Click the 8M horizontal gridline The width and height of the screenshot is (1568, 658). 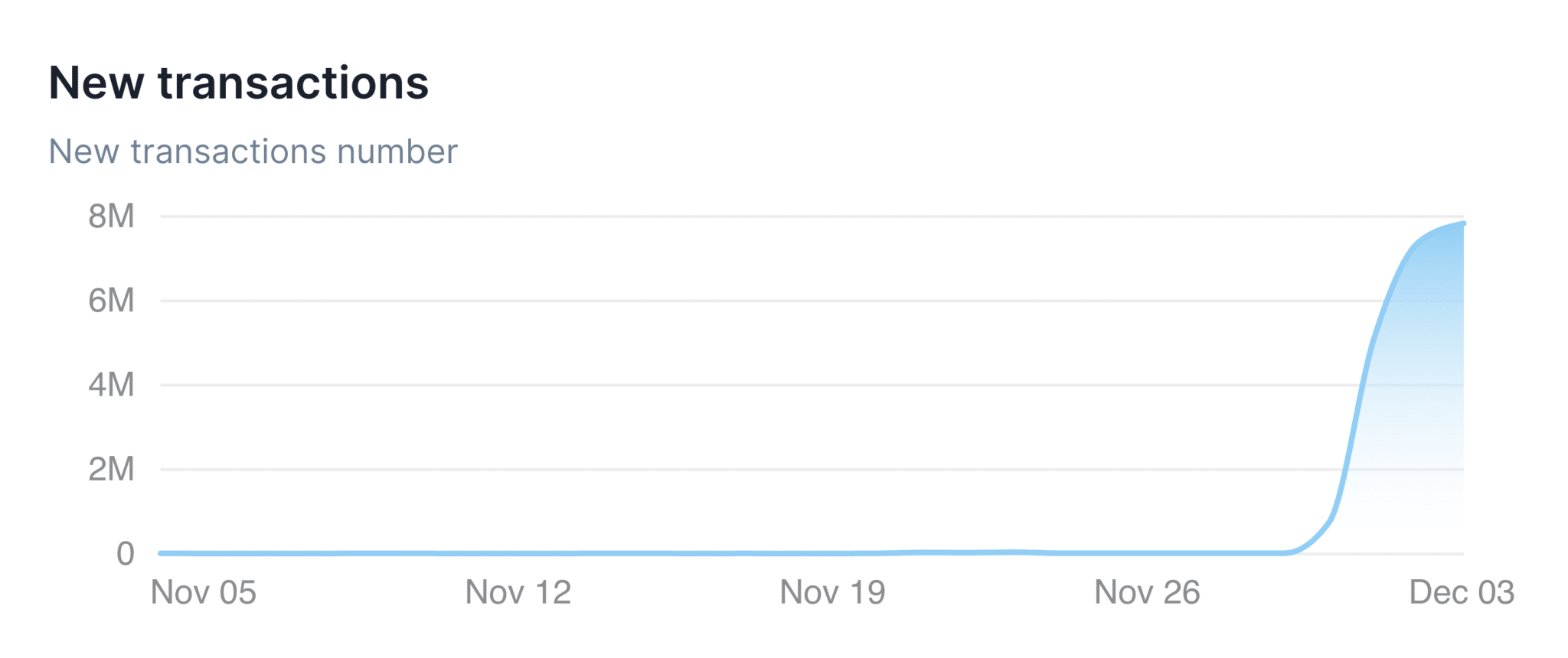point(766,217)
